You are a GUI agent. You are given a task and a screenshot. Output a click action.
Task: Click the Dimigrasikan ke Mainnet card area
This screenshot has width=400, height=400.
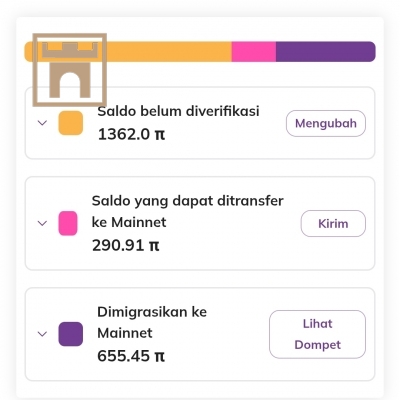(200, 334)
